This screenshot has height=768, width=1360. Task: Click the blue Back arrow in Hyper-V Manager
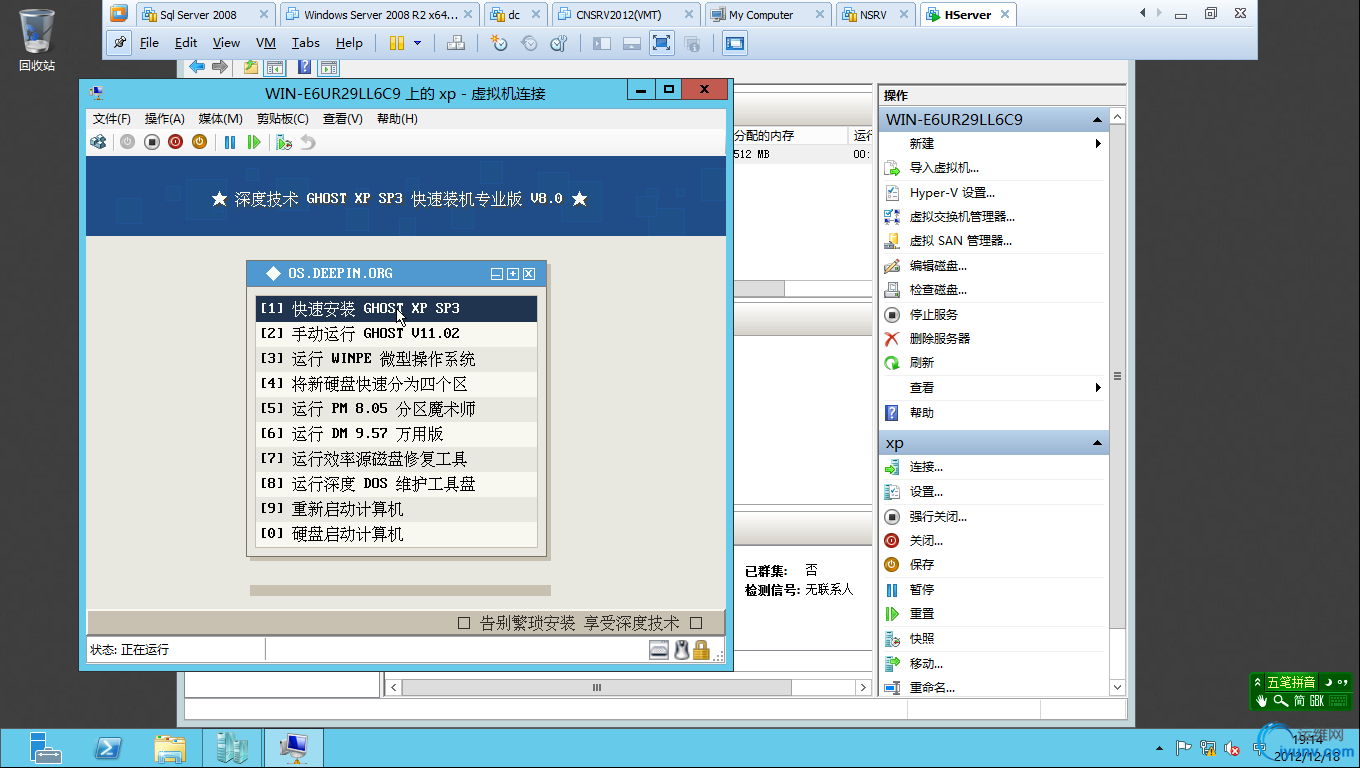[x=197, y=67]
